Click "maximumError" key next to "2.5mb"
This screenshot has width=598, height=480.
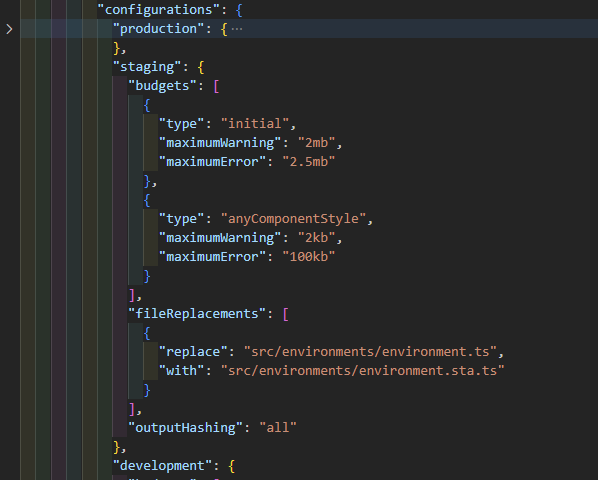212,162
